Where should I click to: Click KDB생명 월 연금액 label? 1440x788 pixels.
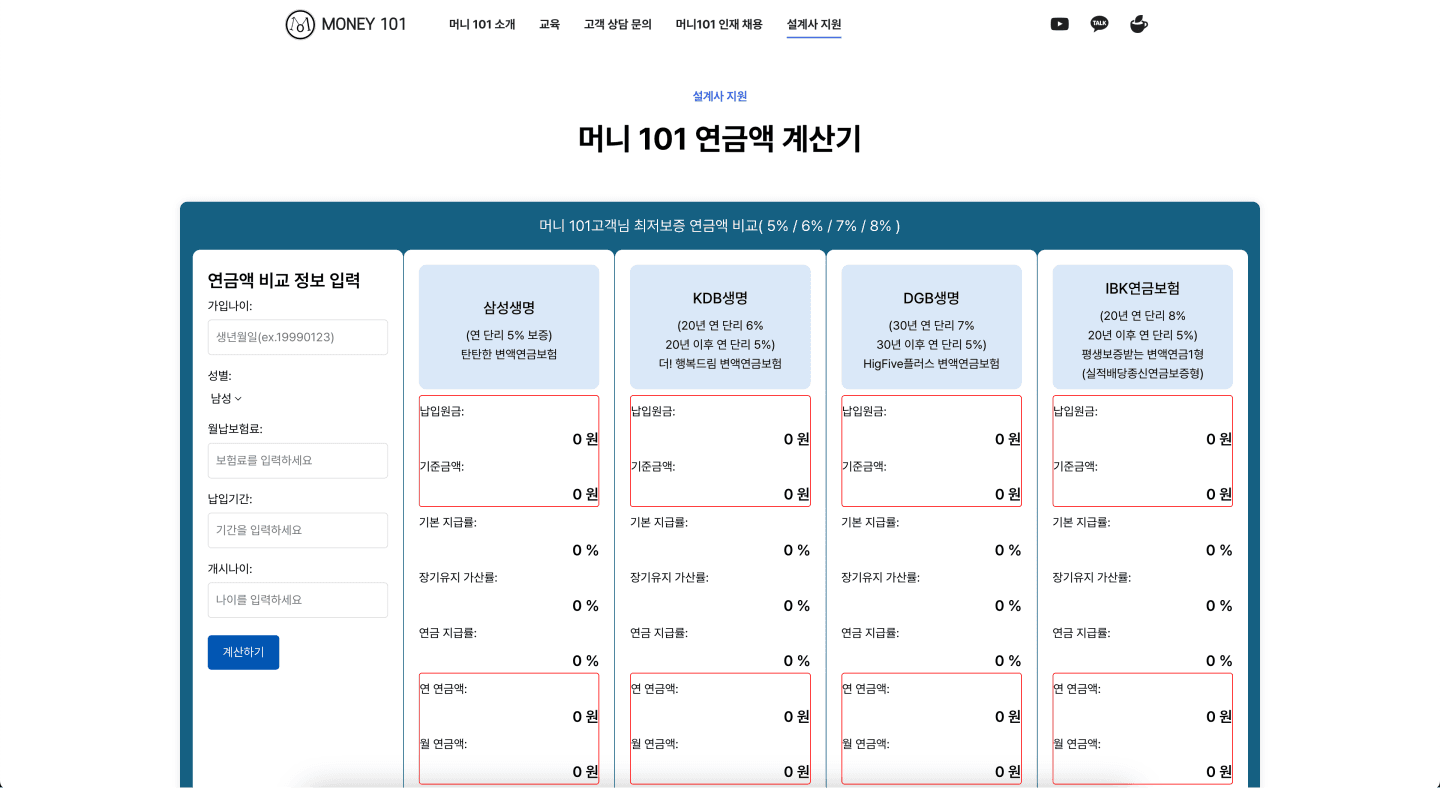(654, 744)
